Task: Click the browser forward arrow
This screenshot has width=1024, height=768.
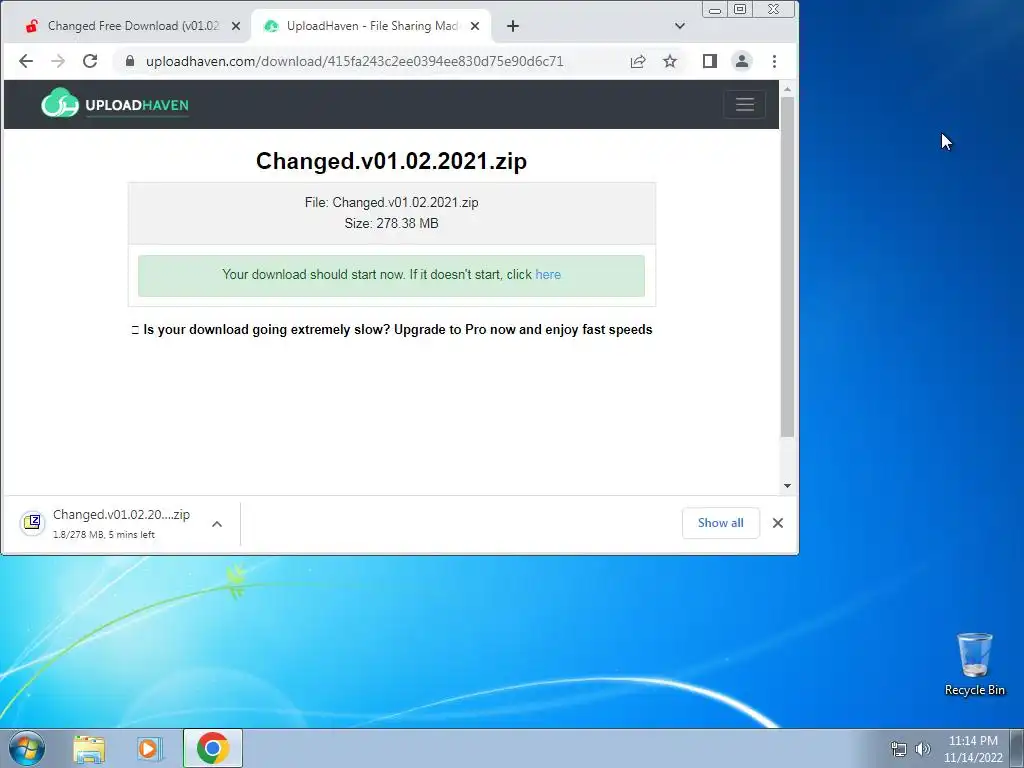Action: 58,61
